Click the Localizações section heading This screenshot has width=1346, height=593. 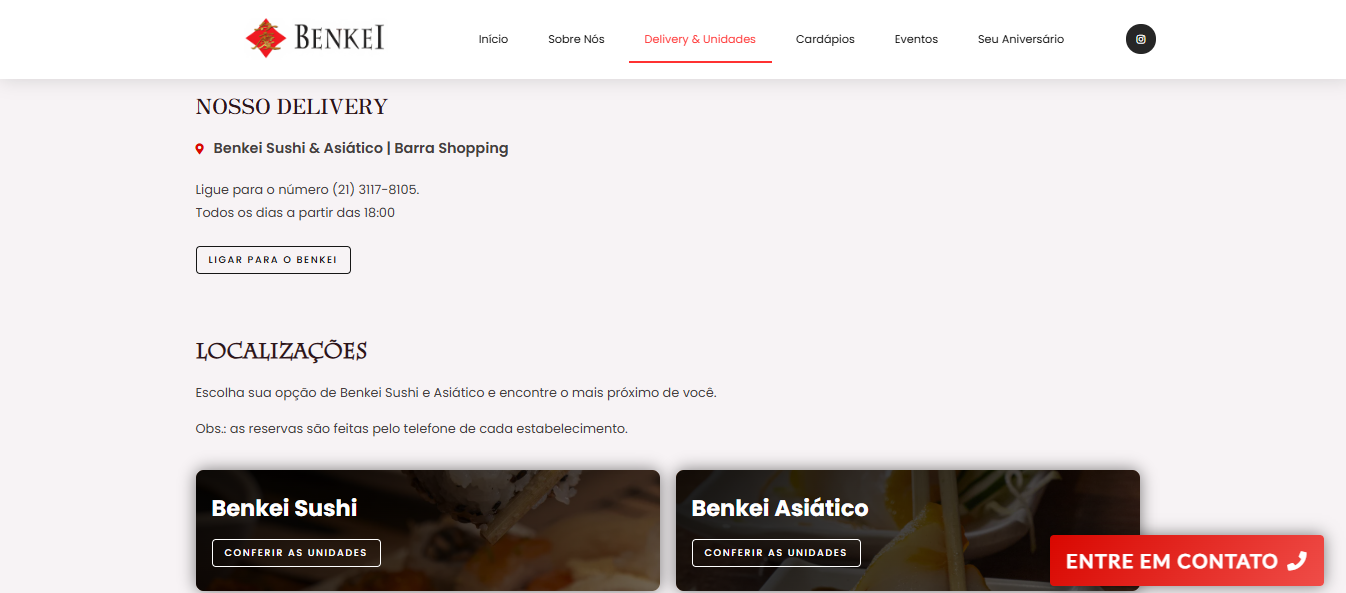tap(282, 351)
